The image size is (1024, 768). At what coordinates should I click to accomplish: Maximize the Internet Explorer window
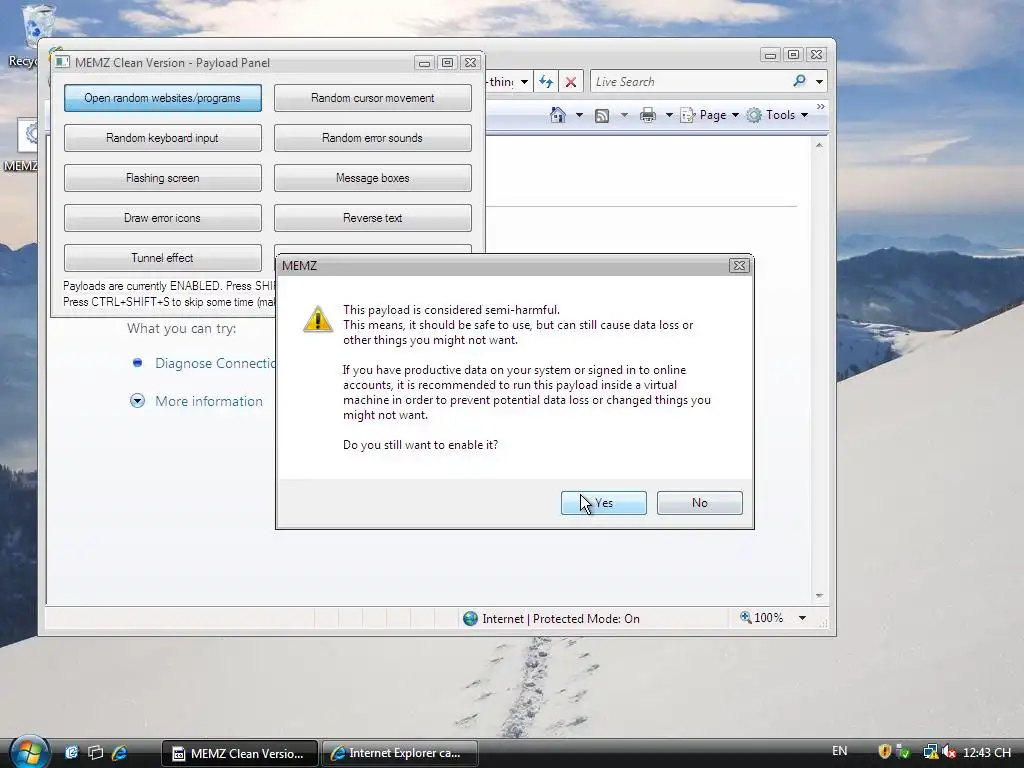pyautogui.click(x=793, y=55)
